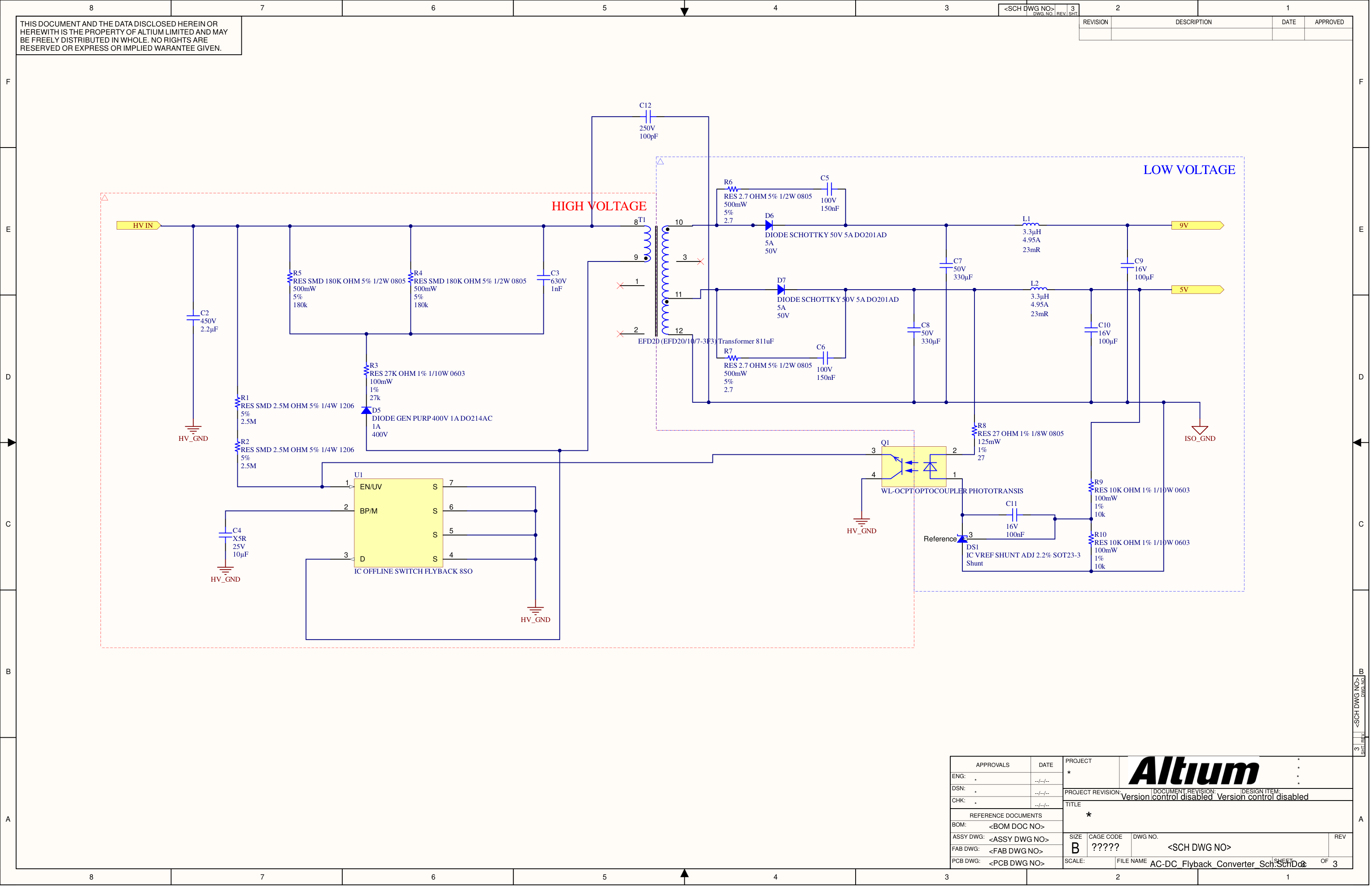The image size is (1372, 888).
Task: Click the ISO_GND power symbol
Action: [1200, 430]
